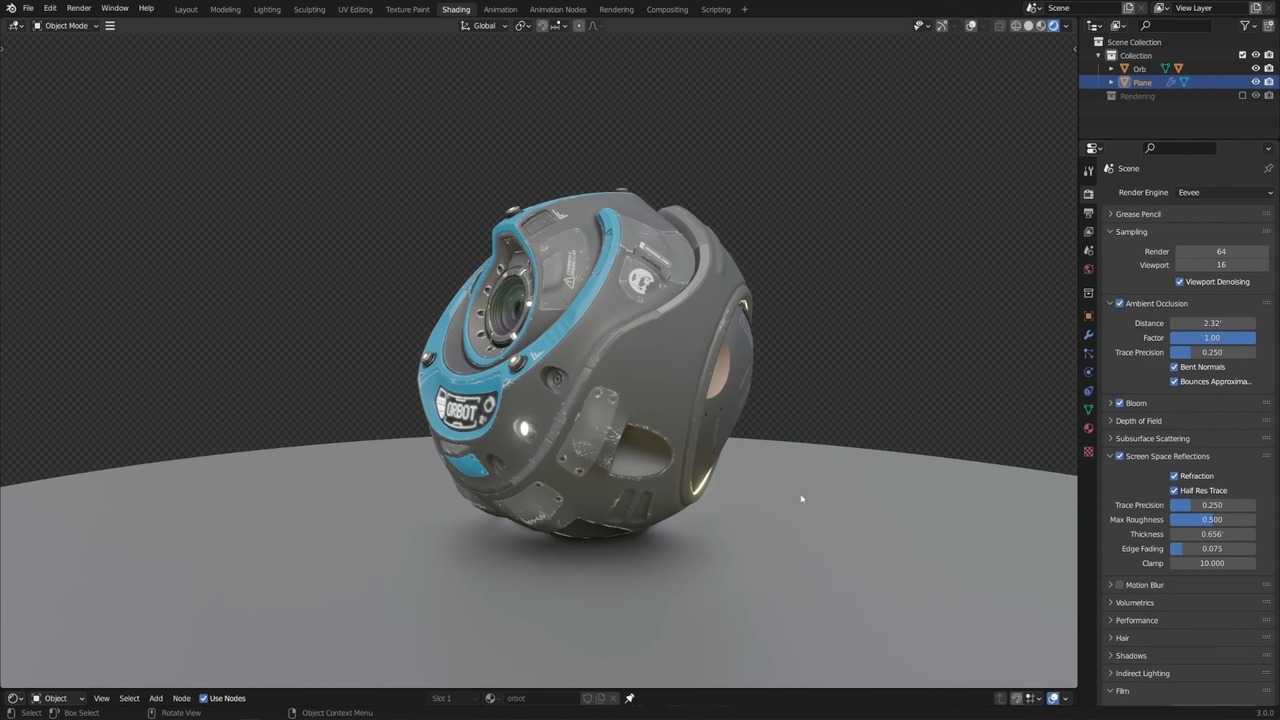Click the snap magnet icon in header
The image size is (1280, 720).
(x=542, y=26)
